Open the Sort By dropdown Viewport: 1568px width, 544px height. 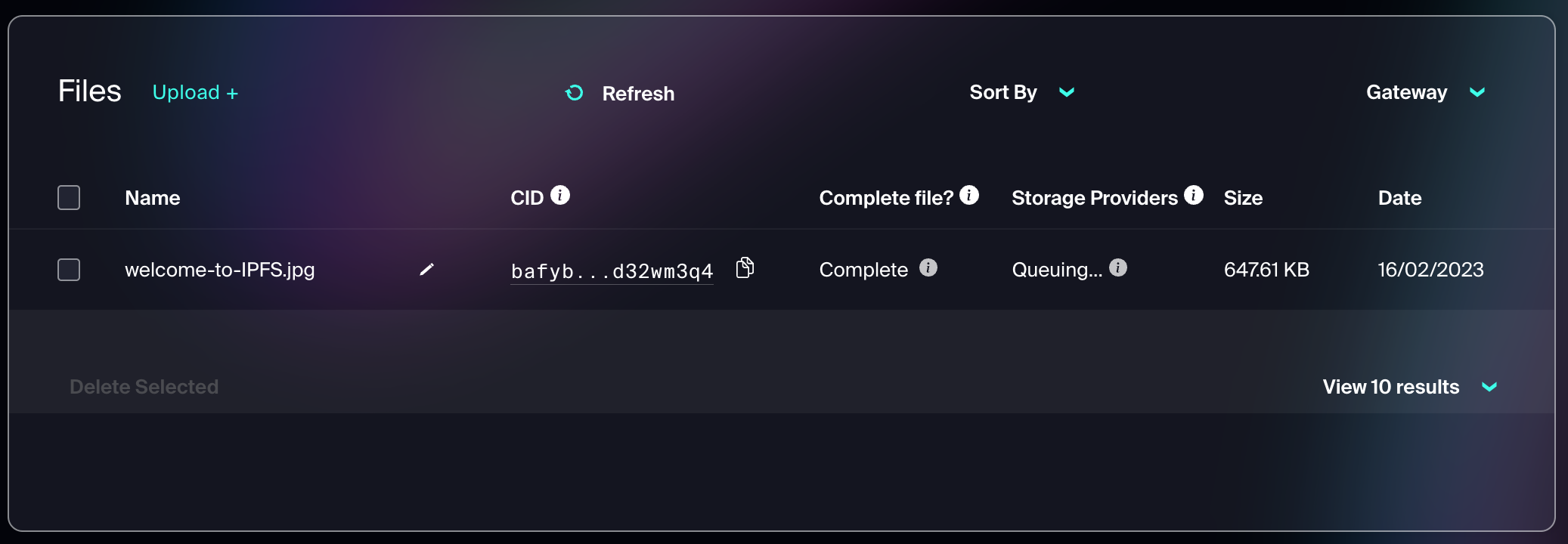coord(1021,92)
